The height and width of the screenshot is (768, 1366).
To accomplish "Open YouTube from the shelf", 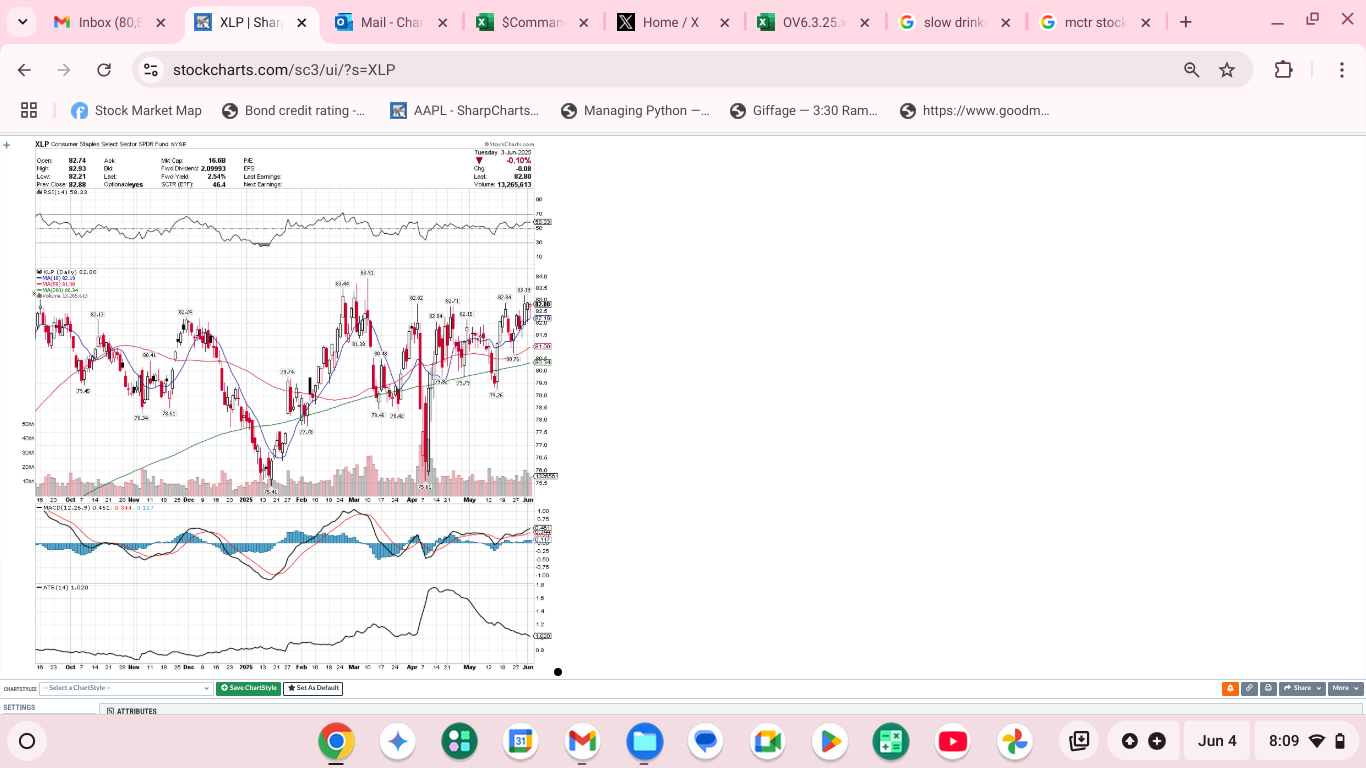I will coord(953,741).
